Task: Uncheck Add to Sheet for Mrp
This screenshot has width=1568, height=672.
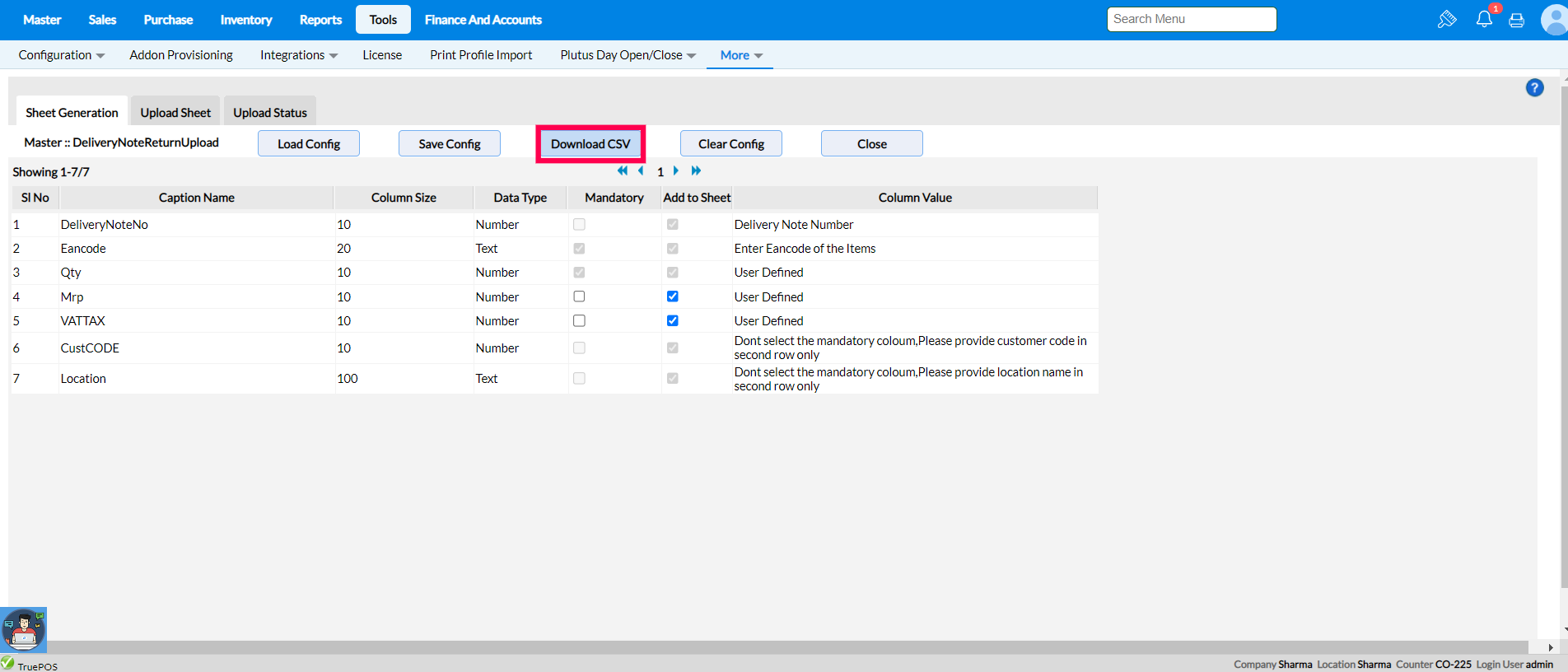Action: [x=673, y=296]
